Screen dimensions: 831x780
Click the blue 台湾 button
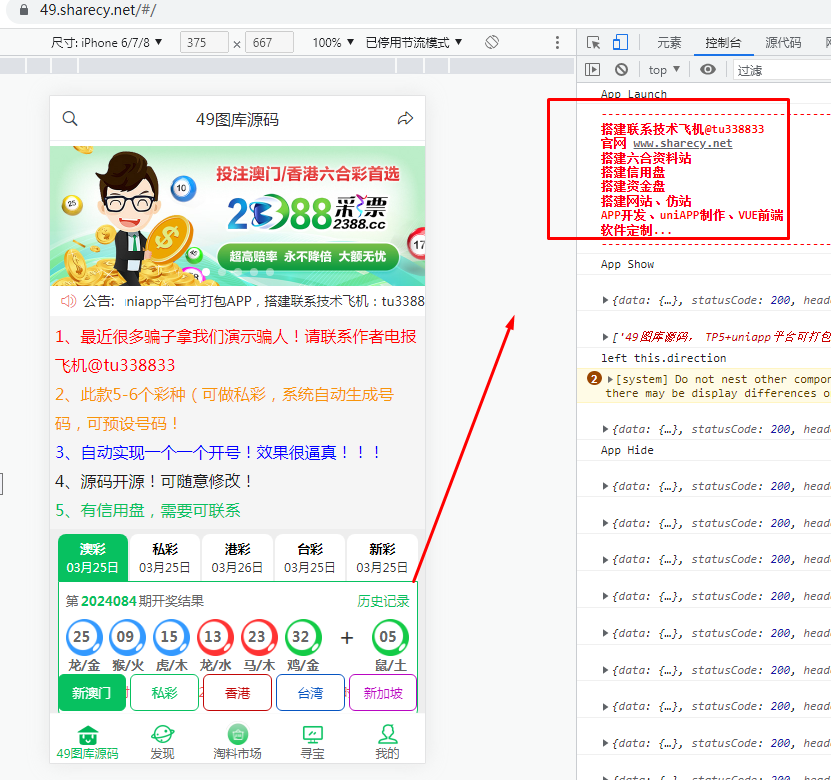(311, 693)
